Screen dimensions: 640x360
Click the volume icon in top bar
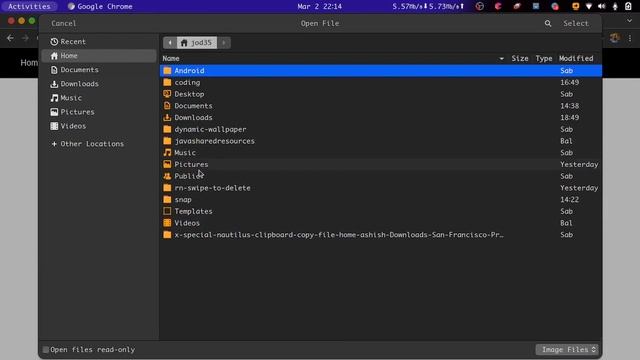[602, 6]
